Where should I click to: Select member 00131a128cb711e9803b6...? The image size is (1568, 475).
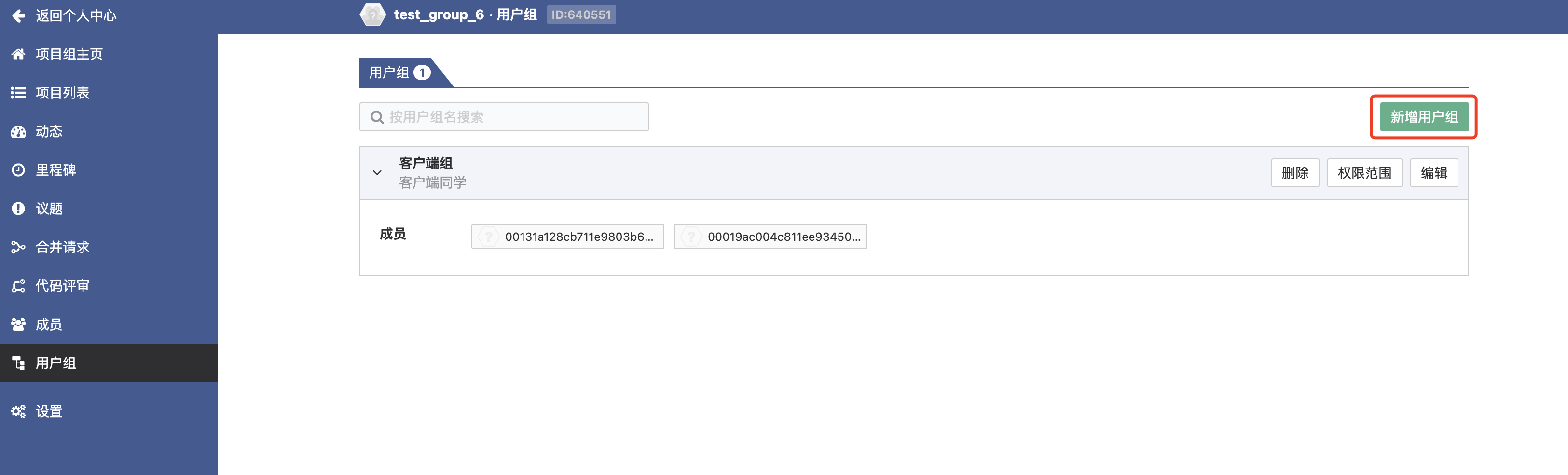[567, 237]
